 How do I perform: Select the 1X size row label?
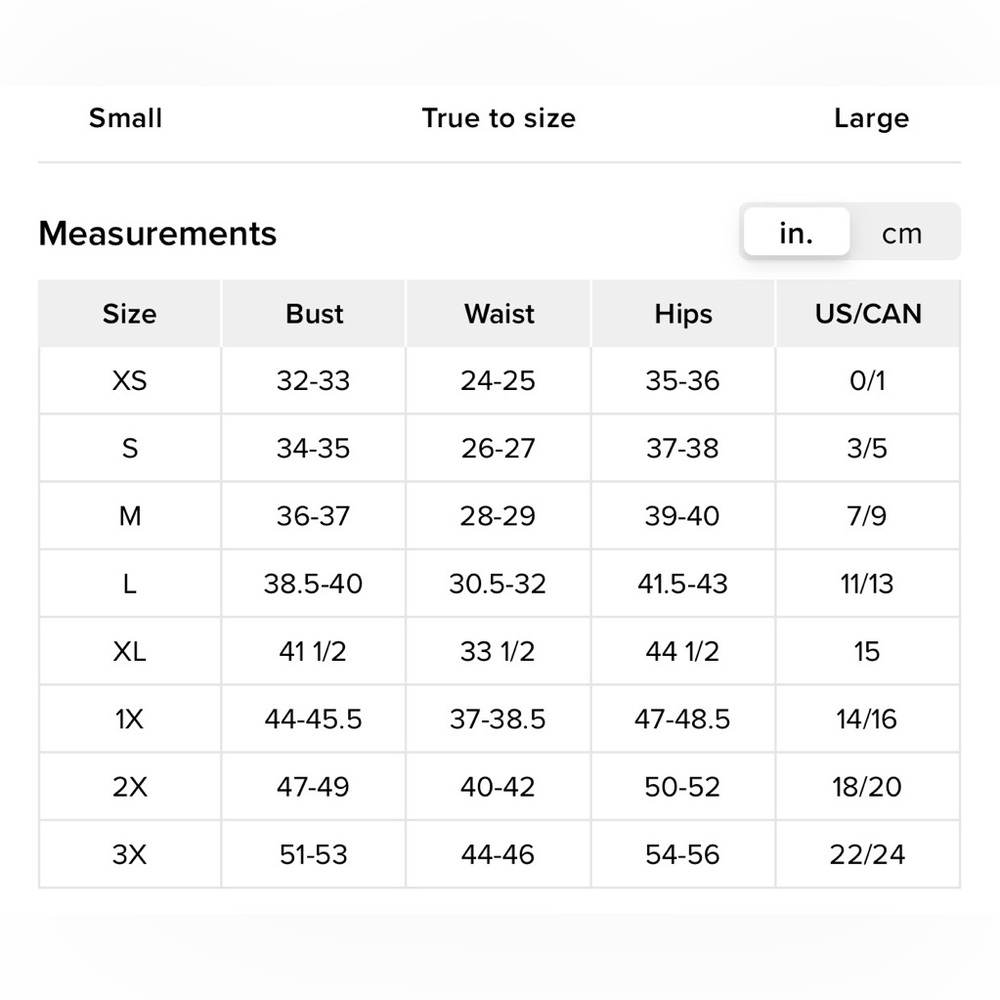click(x=129, y=719)
